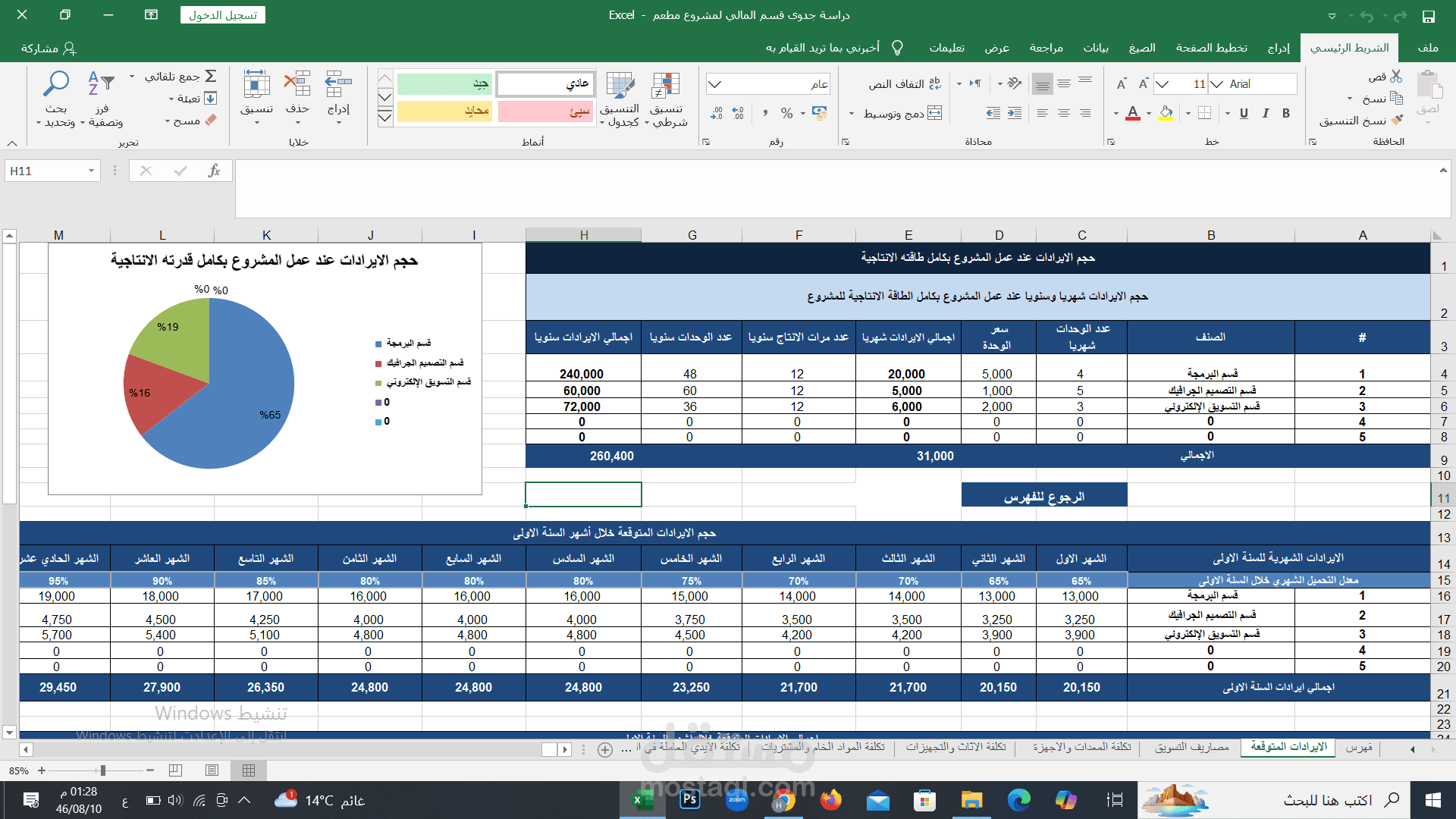Expand the Name Box H11 dropdown arrow

pos(91,171)
